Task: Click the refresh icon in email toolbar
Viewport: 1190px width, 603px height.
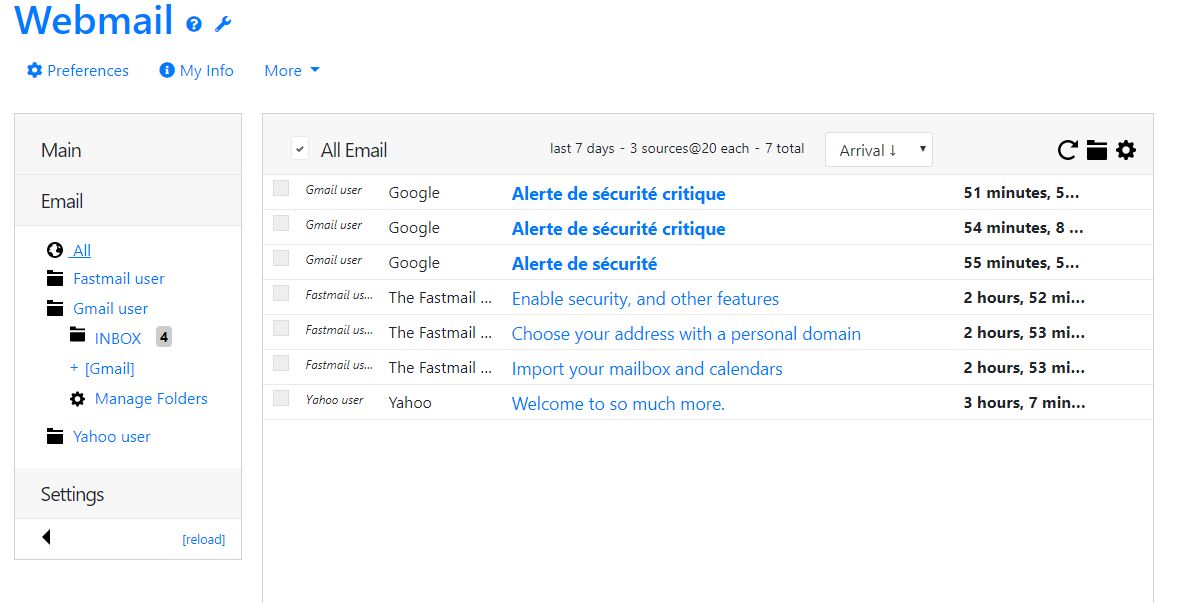Action: (x=1067, y=150)
